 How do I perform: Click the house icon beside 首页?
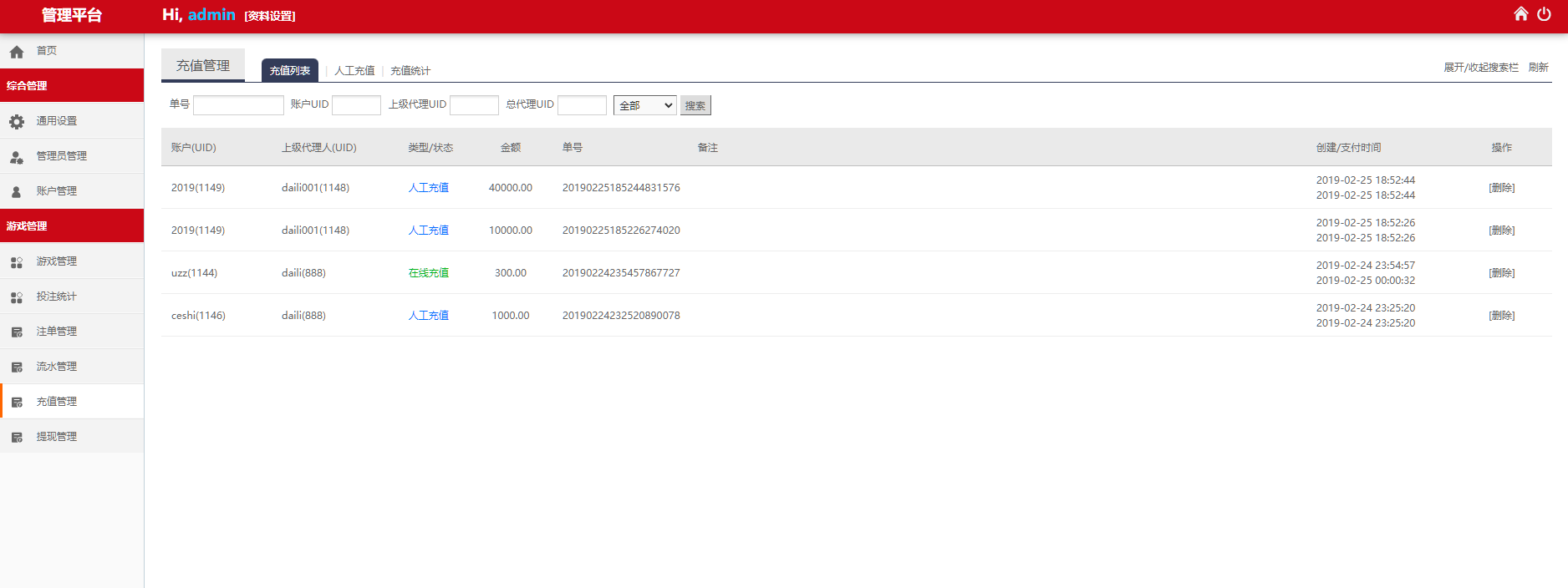17,52
